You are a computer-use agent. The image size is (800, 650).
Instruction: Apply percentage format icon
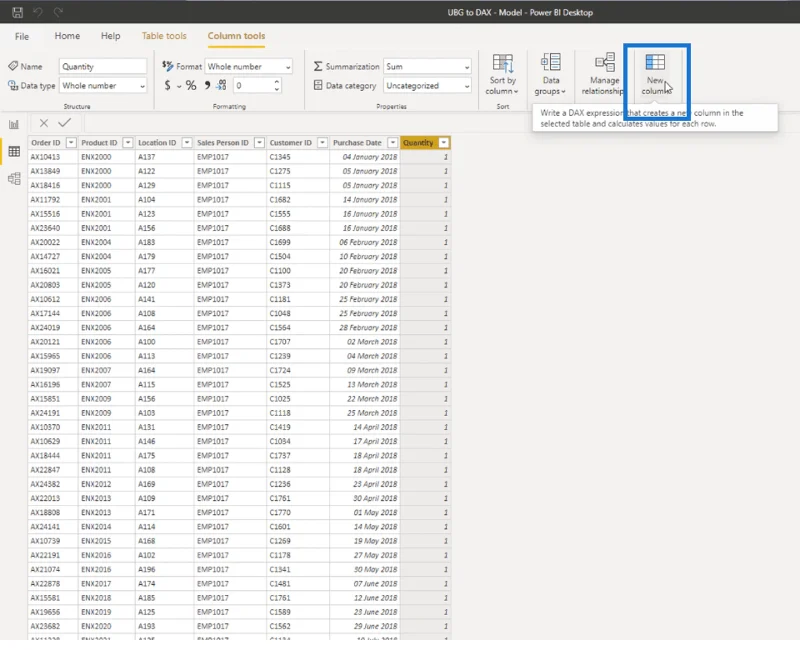(x=191, y=85)
